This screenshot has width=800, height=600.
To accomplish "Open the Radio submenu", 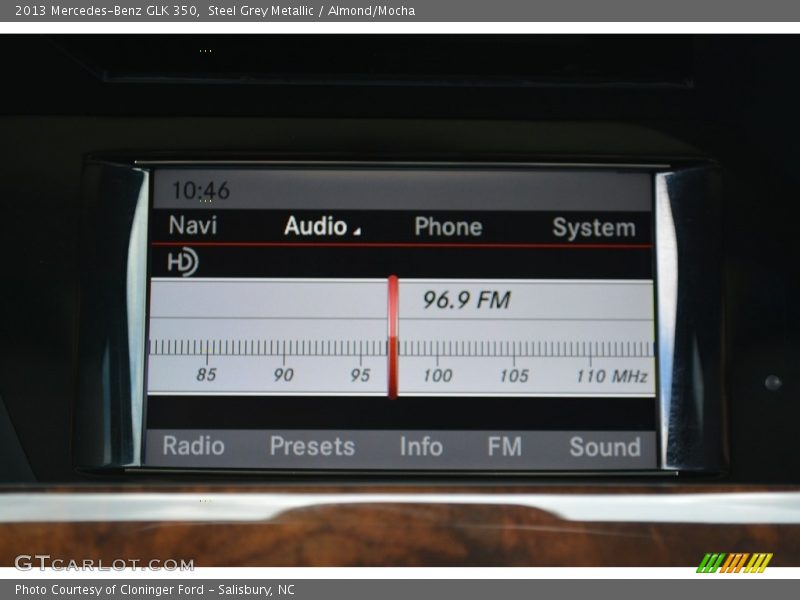I will [193, 446].
